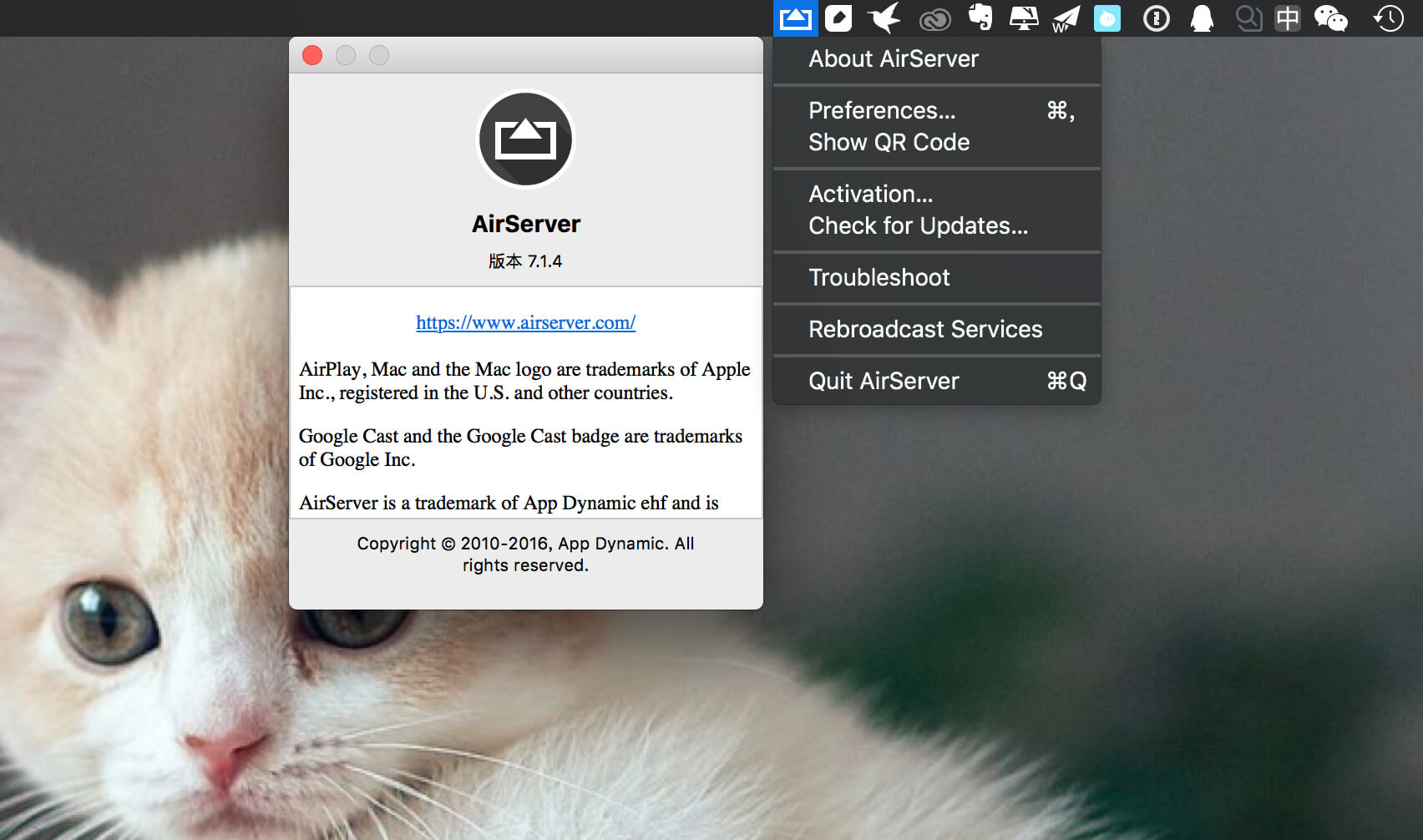Click the AirPlay trademark paragraph
The image size is (1423, 840).
(x=524, y=381)
